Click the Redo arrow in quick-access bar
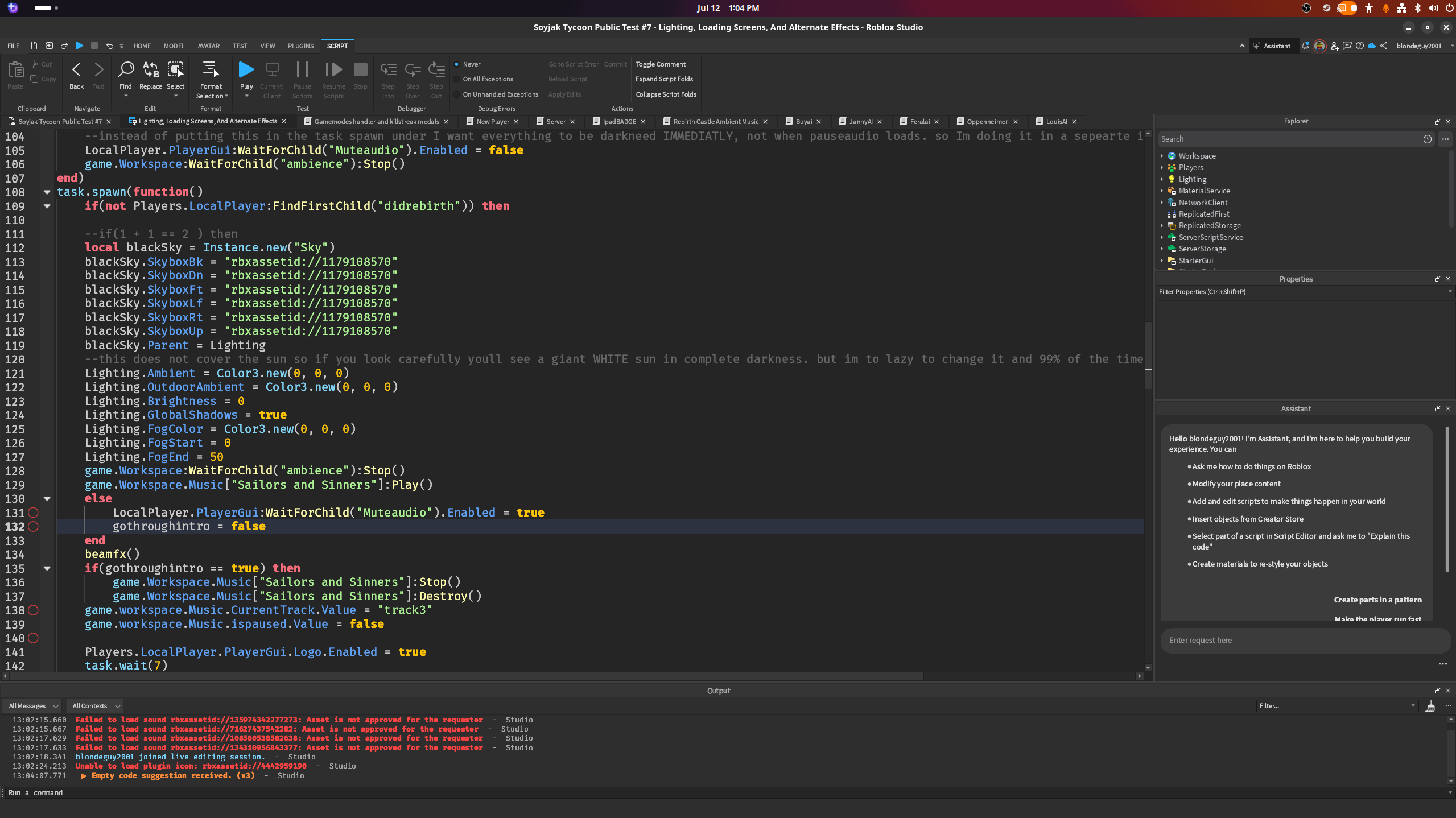Viewport: 1456px width, 818px height. click(64, 46)
